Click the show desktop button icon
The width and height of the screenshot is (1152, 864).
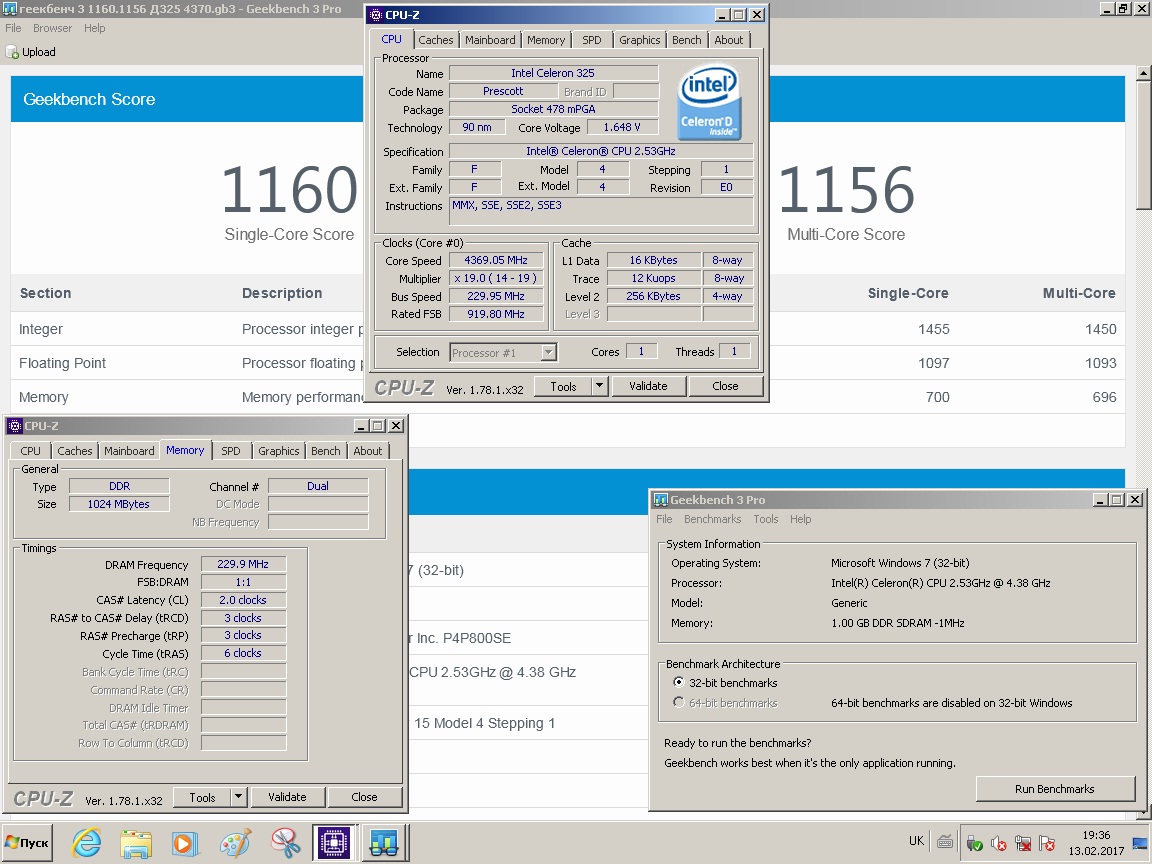coord(1140,843)
